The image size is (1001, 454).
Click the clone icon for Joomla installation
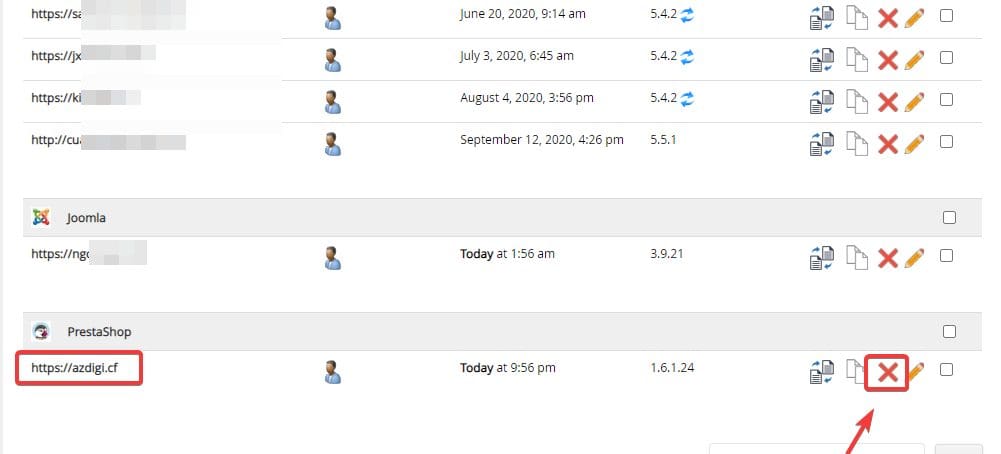tap(857, 258)
